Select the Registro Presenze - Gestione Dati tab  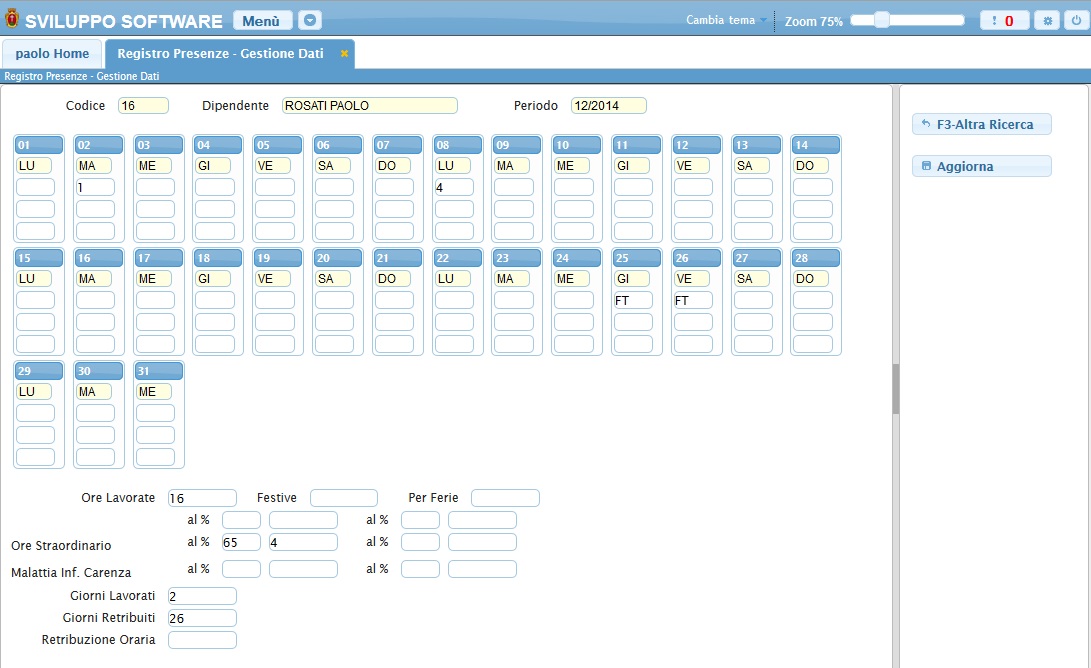220,54
